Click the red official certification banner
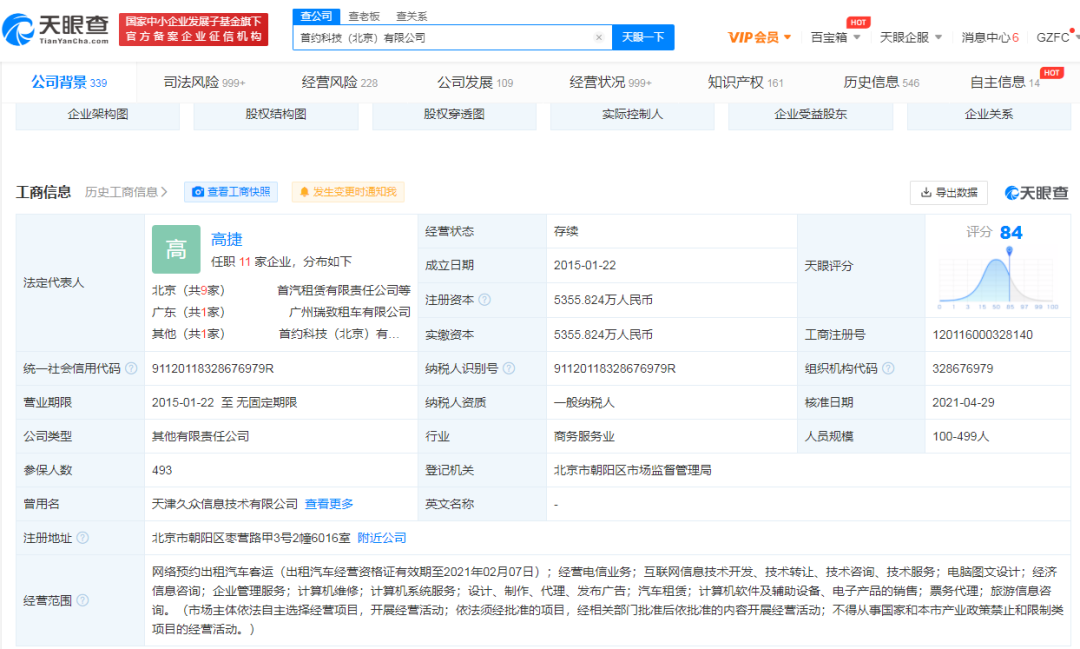 [x=194, y=29]
